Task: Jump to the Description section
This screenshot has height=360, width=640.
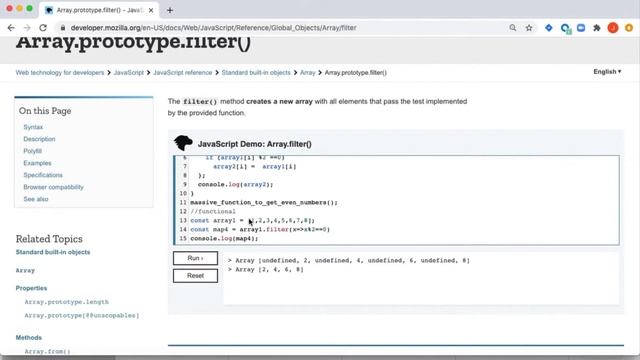Action: 39,139
